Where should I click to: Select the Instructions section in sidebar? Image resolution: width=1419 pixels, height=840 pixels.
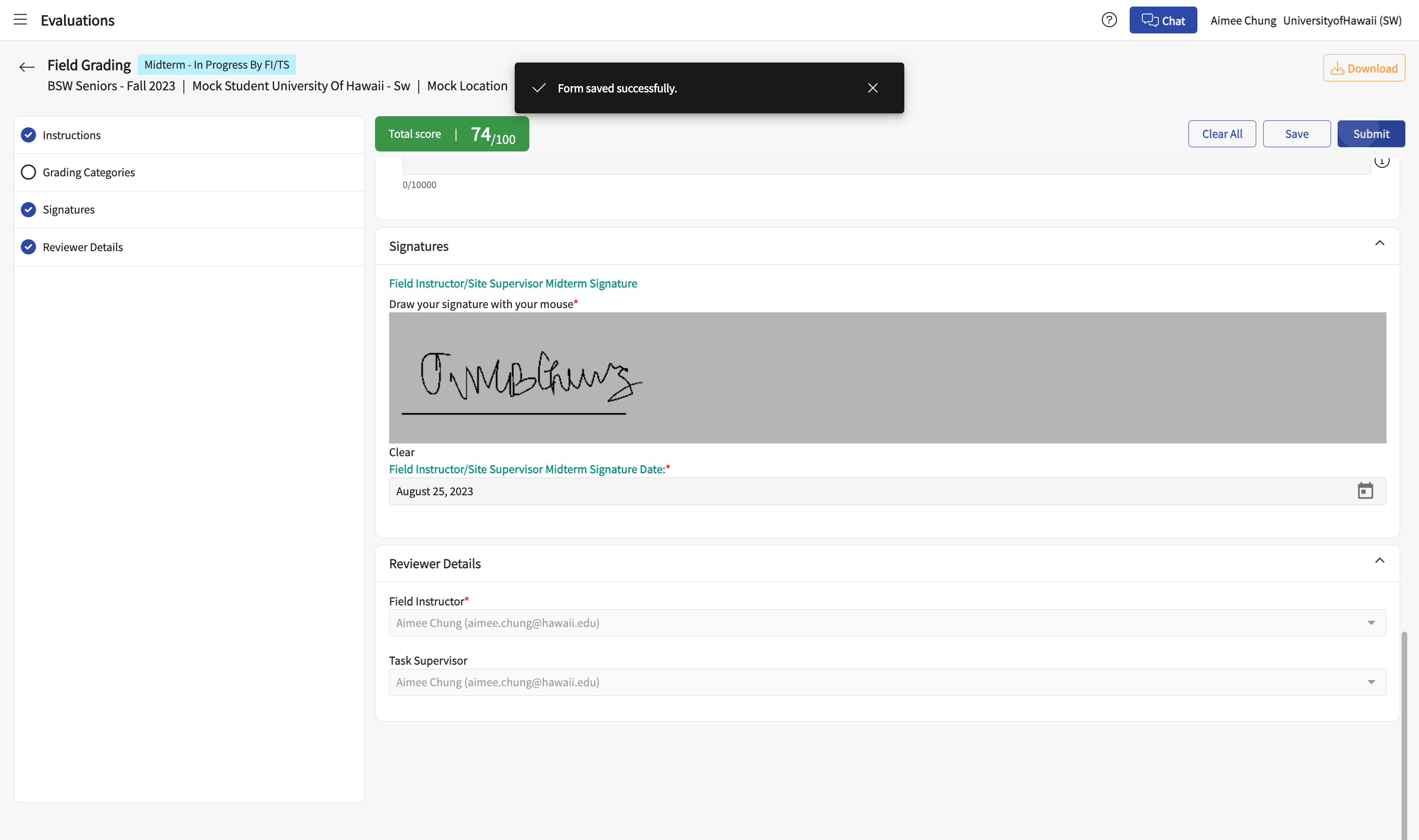[189, 135]
